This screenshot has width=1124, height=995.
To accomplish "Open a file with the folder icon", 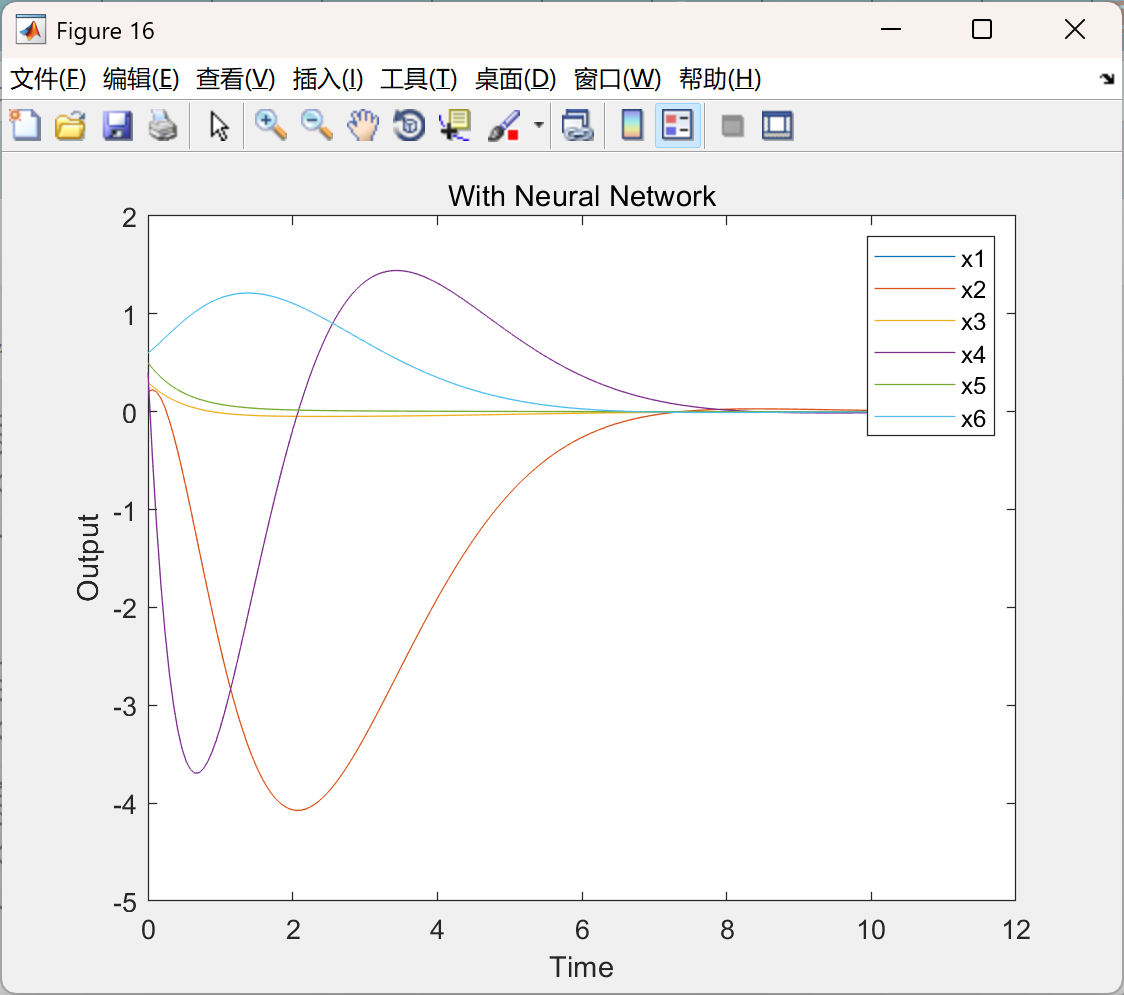I will [x=70, y=125].
